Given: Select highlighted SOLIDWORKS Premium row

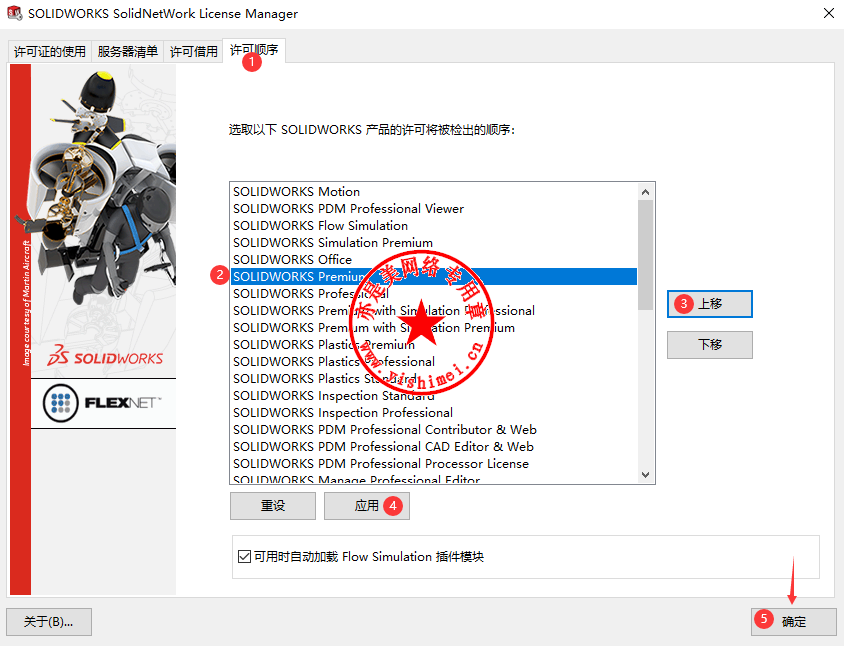Looking at the screenshot, I should 434,277.
